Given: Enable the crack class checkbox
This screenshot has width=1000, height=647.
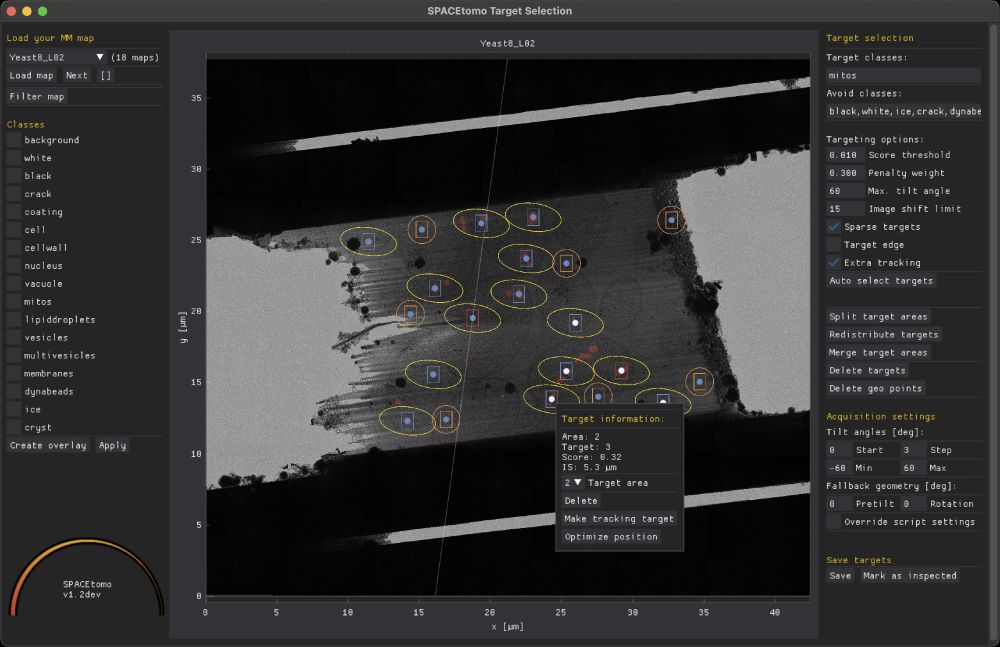Looking at the screenshot, I should [x=13, y=193].
